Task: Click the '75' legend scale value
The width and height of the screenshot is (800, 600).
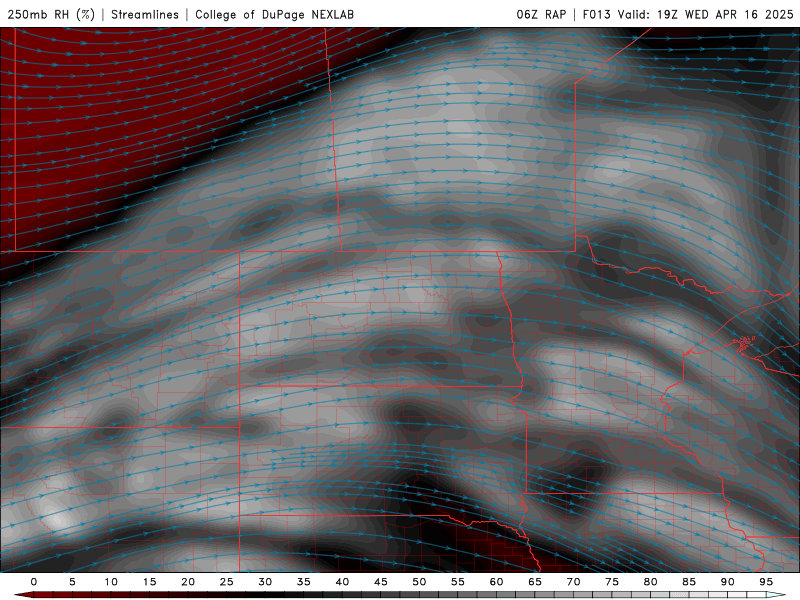Action: click(x=612, y=582)
